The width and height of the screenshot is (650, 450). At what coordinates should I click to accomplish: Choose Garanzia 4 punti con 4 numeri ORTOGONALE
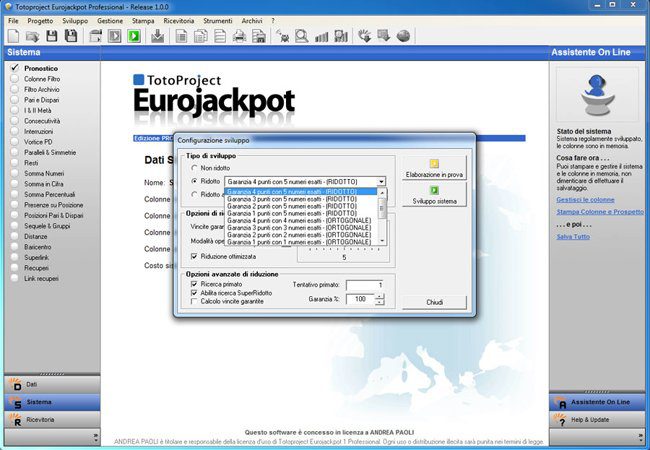[x=301, y=220]
